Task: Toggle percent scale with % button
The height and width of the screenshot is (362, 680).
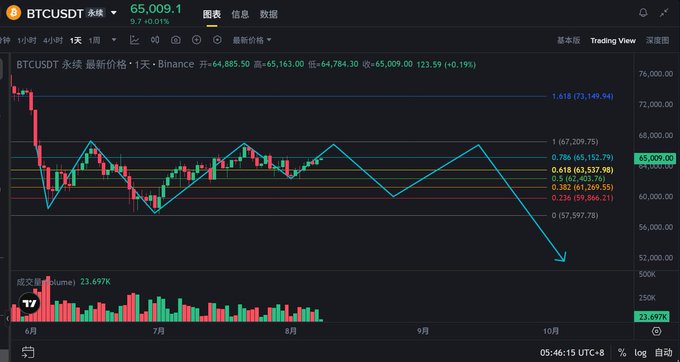Action: pos(622,352)
